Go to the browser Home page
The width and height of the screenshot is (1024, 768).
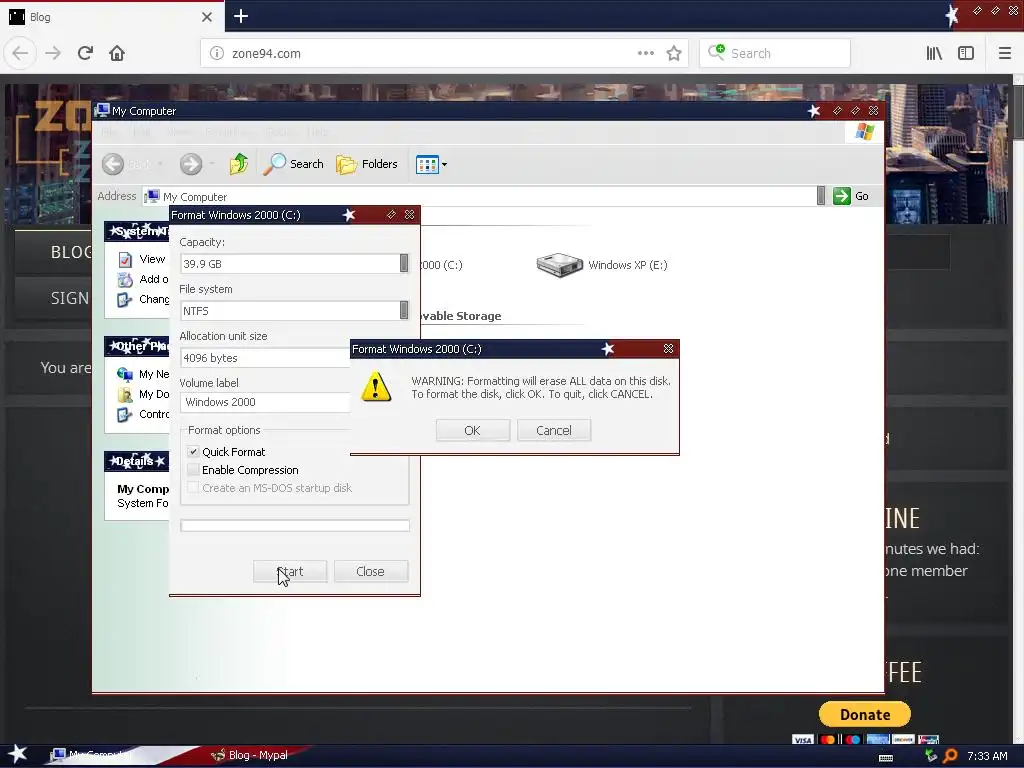(x=117, y=54)
